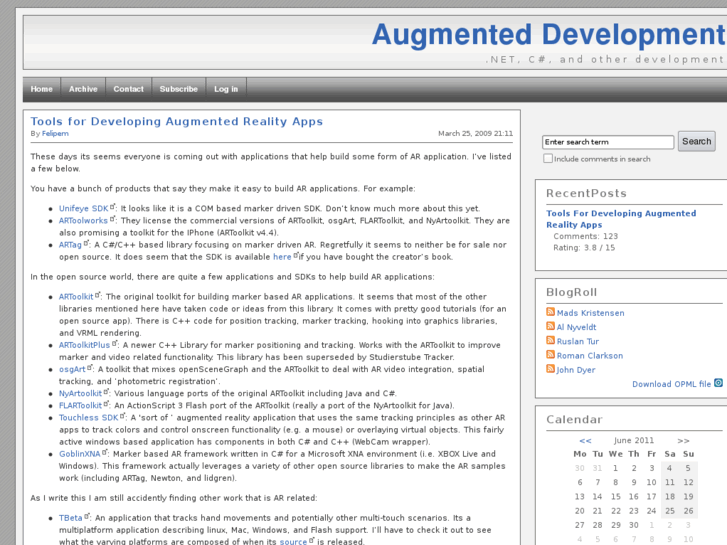This screenshot has height=545, width=727.
Task: Open author link Felipem
Action: (x=55, y=134)
